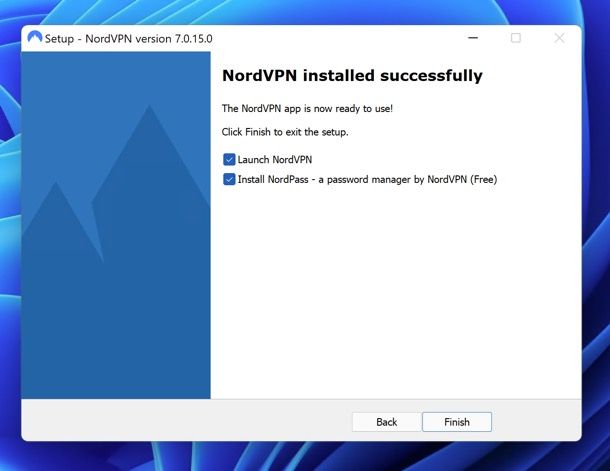
Task: Close the NordVPN setup window
Action: (559, 38)
